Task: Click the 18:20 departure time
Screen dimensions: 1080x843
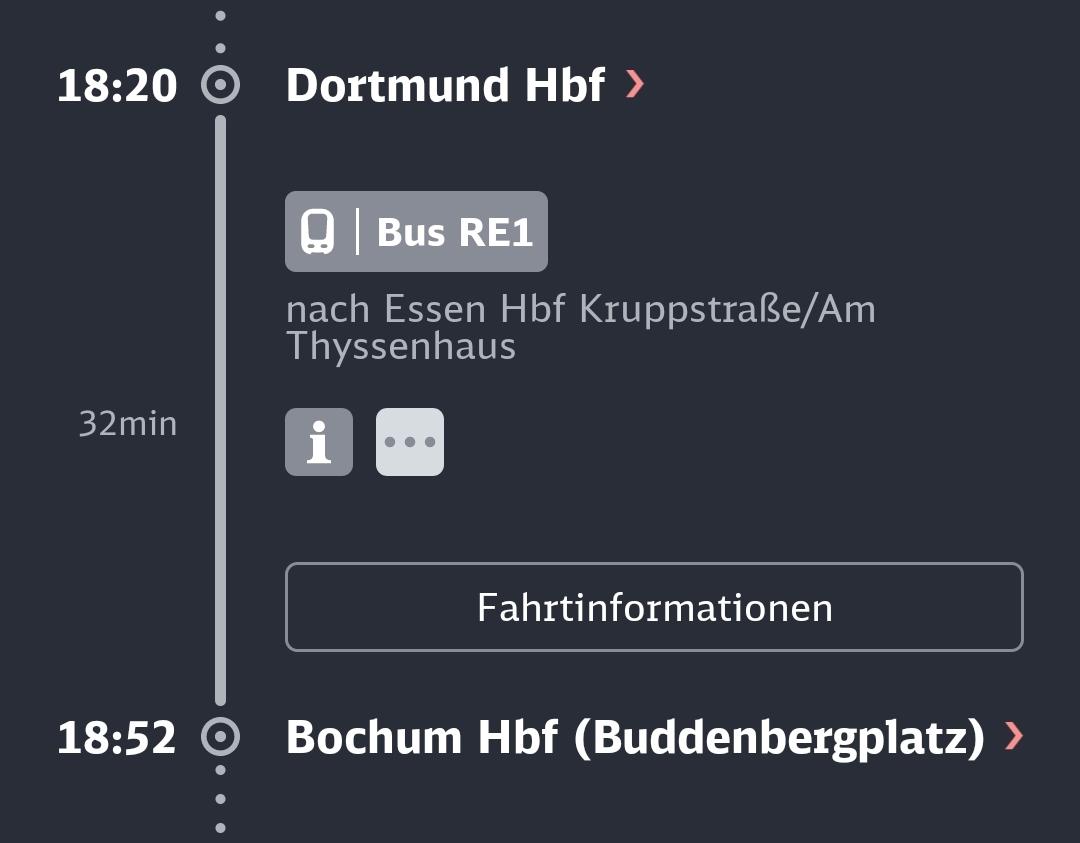Action: (x=117, y=86)
